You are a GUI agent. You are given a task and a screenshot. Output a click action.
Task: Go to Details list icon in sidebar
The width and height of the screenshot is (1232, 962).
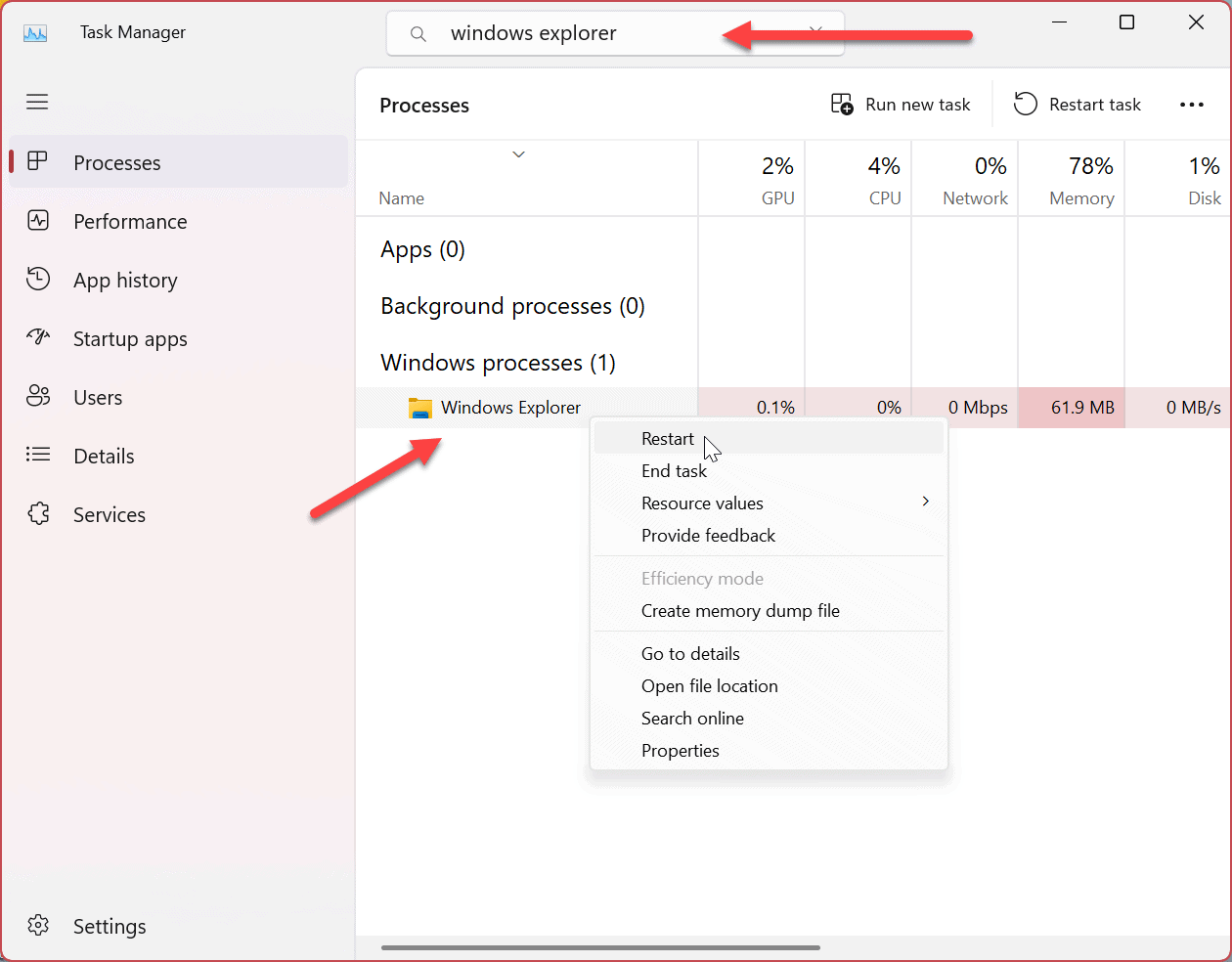[x=38, y=456]
